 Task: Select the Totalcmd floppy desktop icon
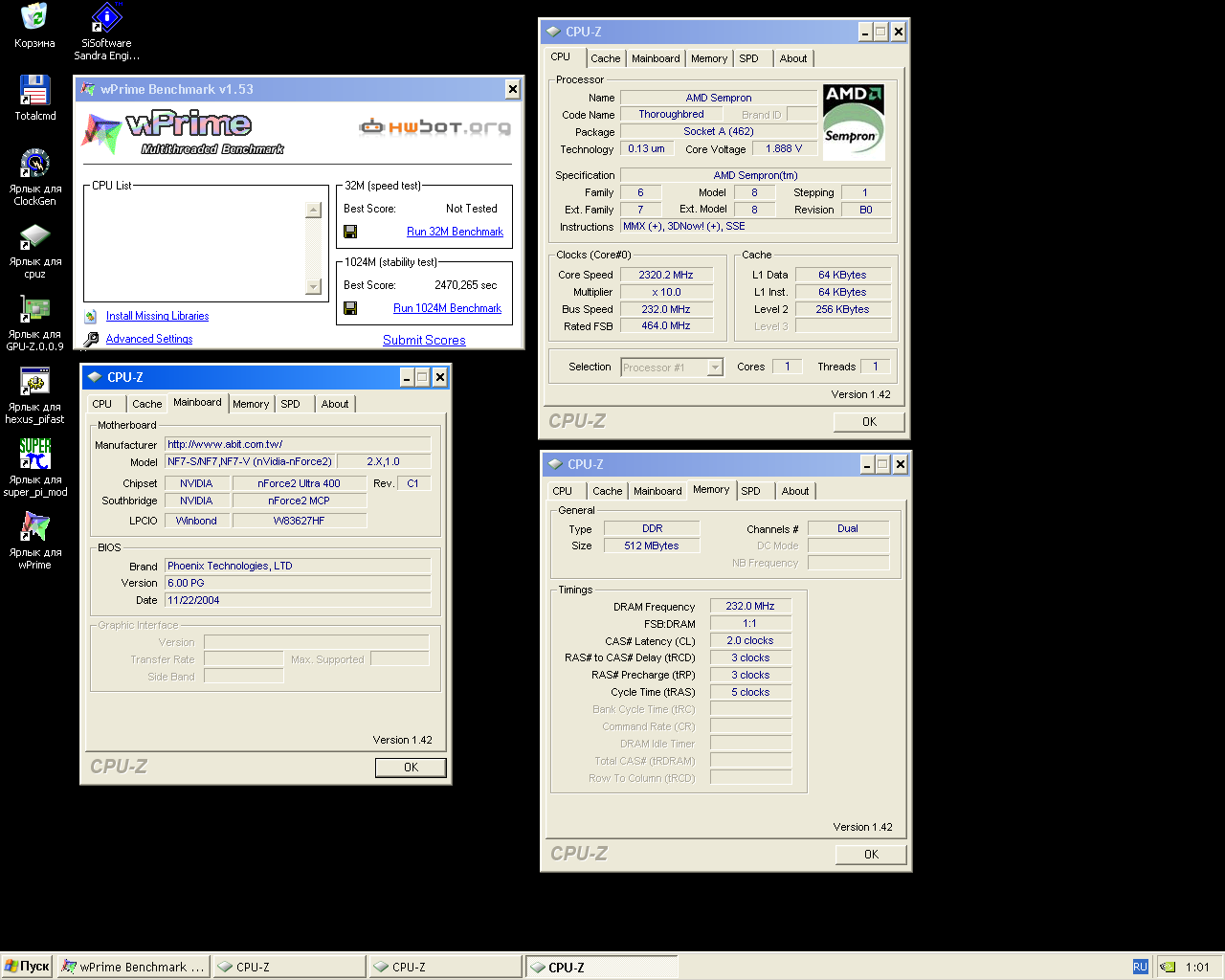tap(34, 90)
